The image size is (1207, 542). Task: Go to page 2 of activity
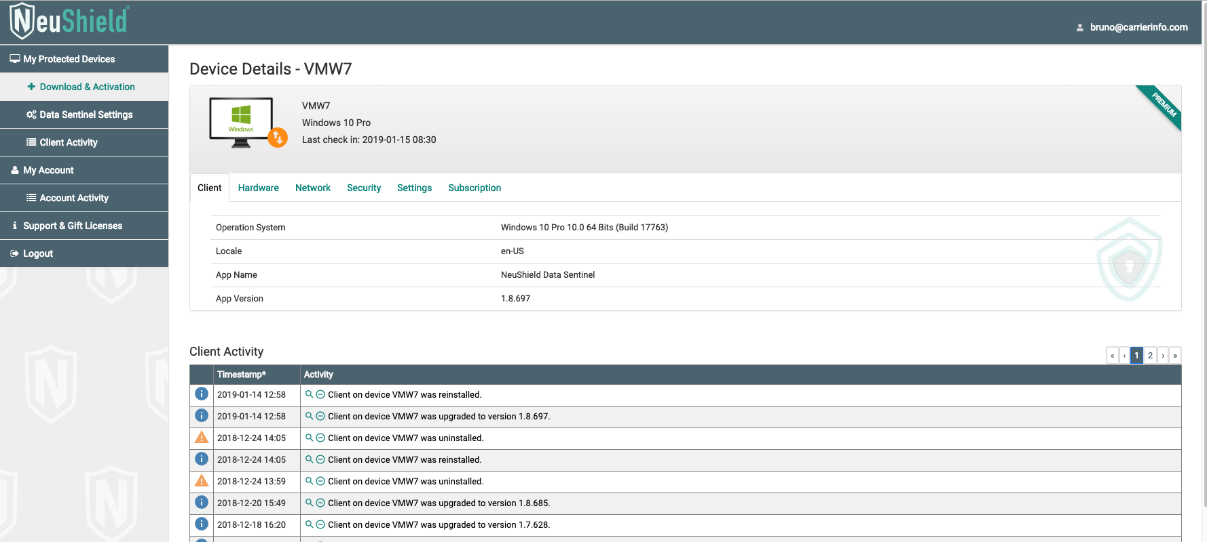tap(1150, 355)
